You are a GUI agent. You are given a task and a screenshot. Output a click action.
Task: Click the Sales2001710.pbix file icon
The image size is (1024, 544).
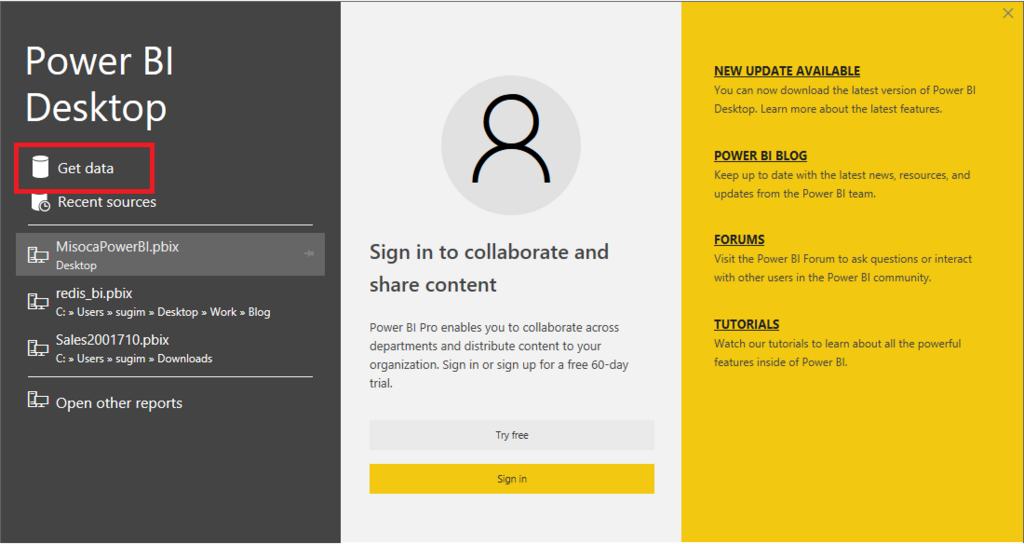pyautogui.click(x=38, y=347)
